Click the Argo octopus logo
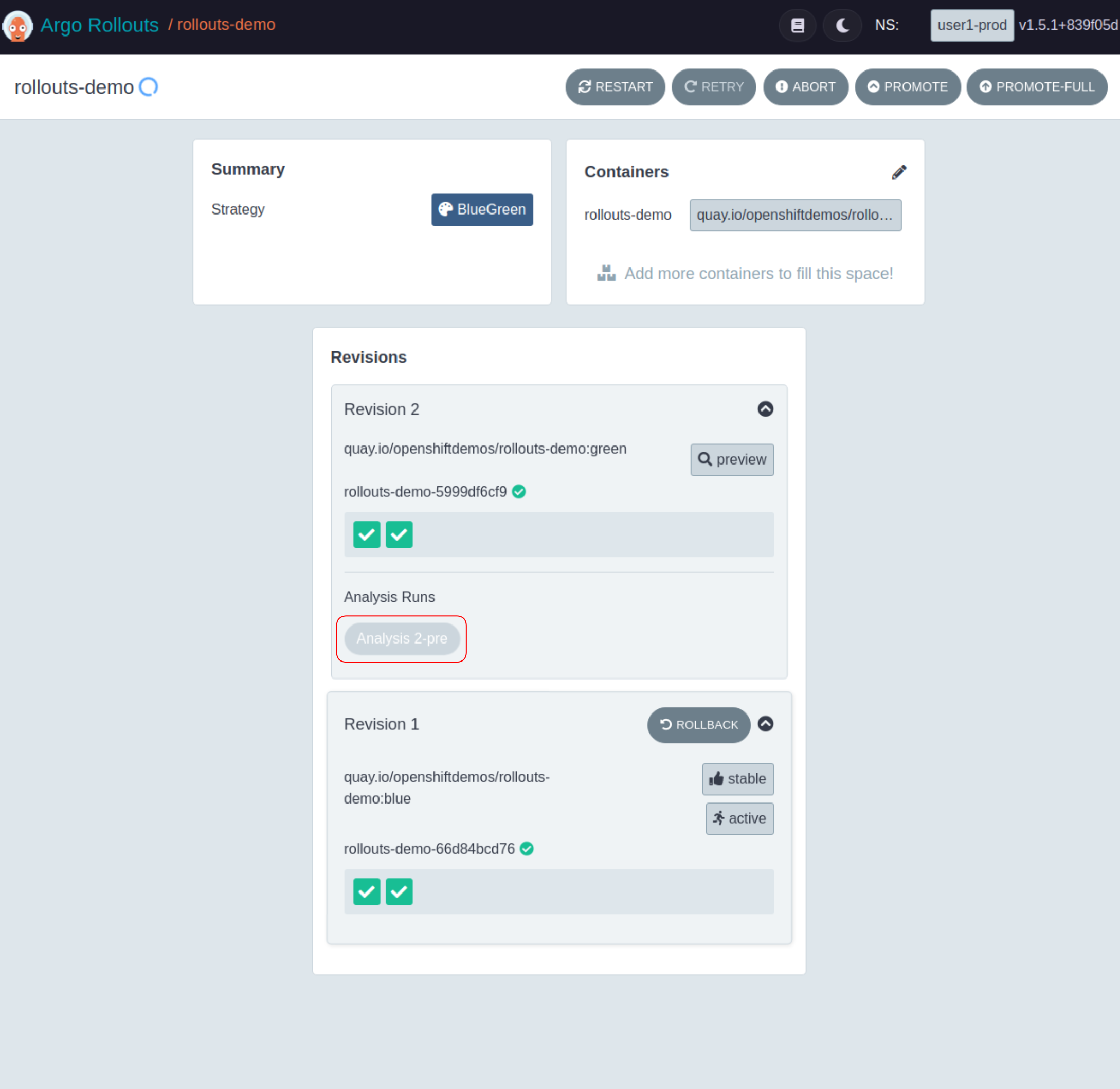Viewport: 1120px width, 1089px height. click(x=17, y=26)
